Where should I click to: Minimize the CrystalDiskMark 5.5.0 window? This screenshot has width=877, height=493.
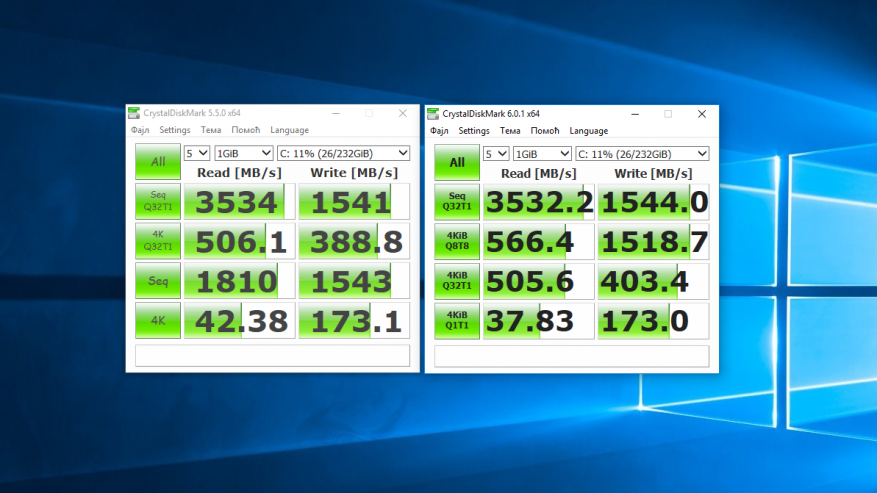click(336, 113)
